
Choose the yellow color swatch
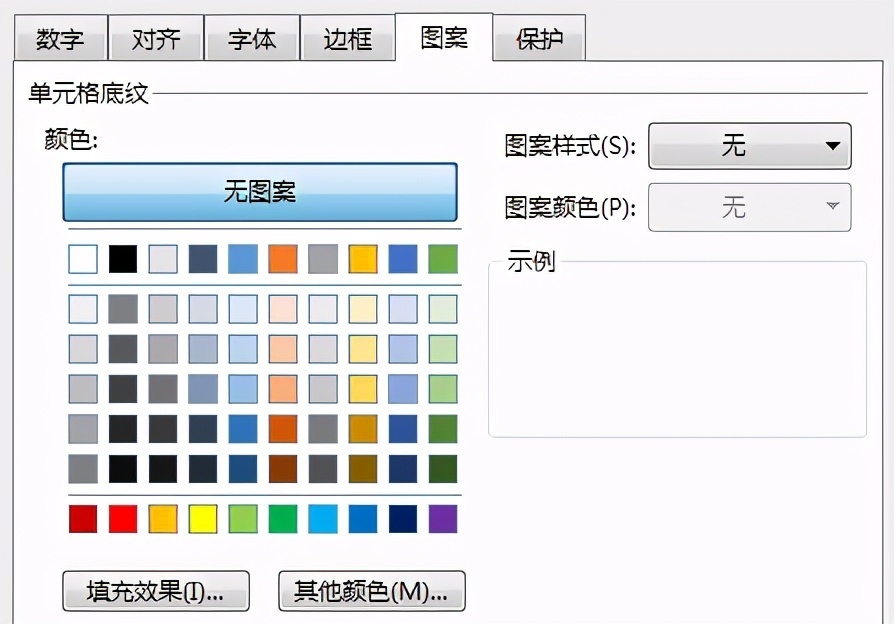point(202,519)
